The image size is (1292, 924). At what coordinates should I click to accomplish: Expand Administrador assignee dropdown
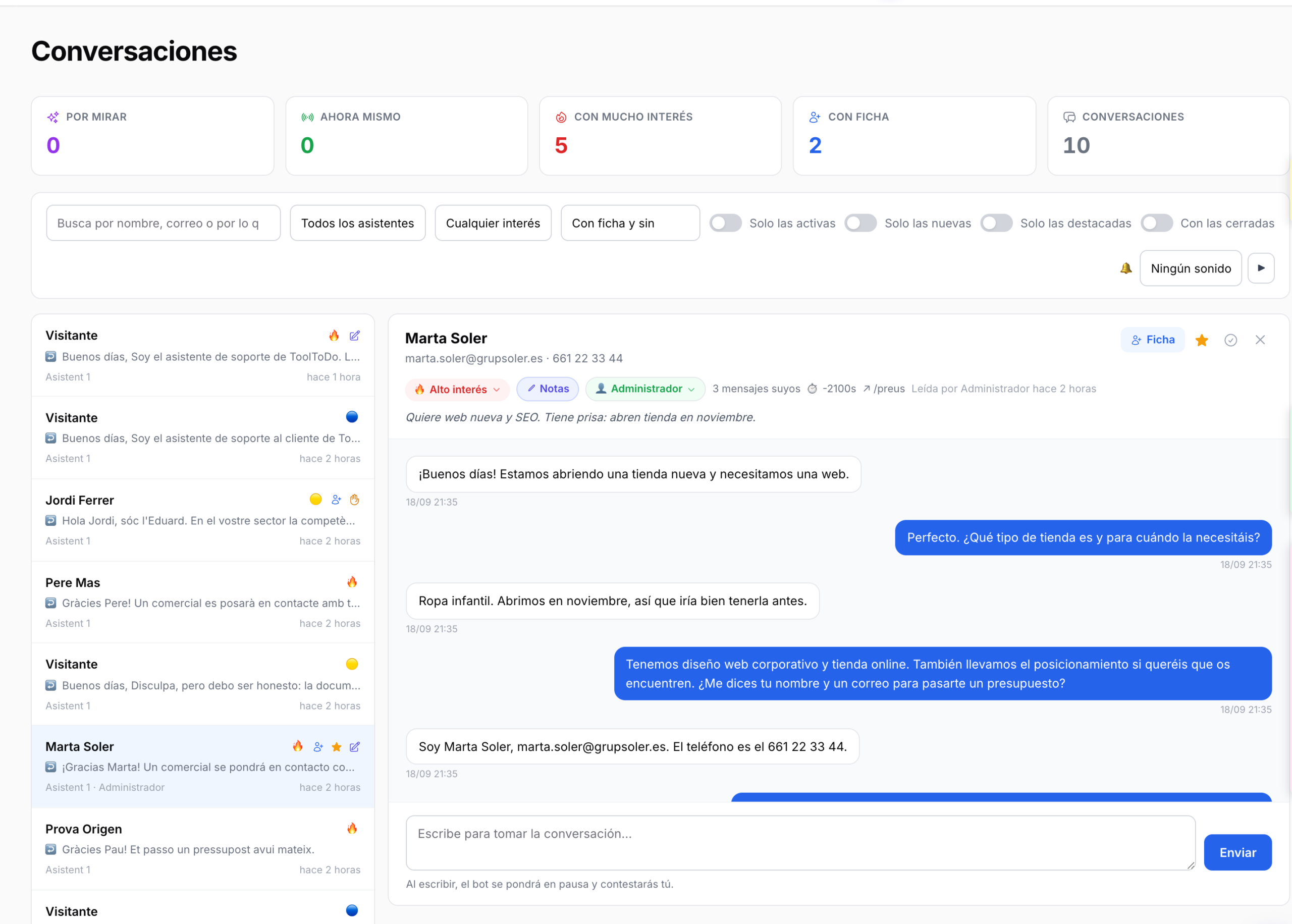645,389
